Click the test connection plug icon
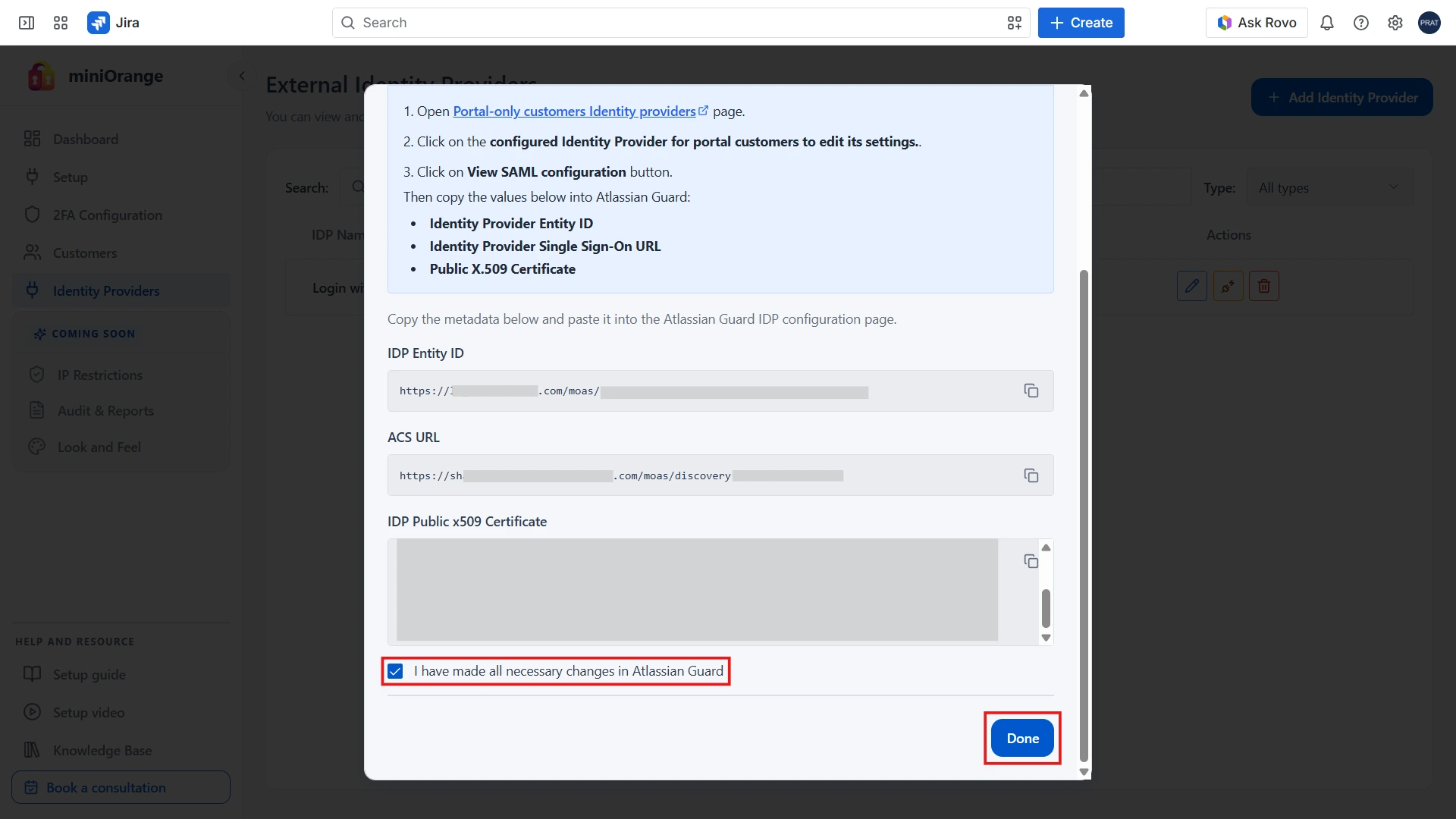The width and height of the screenshot is (1456, 819). click(1228, 286)
